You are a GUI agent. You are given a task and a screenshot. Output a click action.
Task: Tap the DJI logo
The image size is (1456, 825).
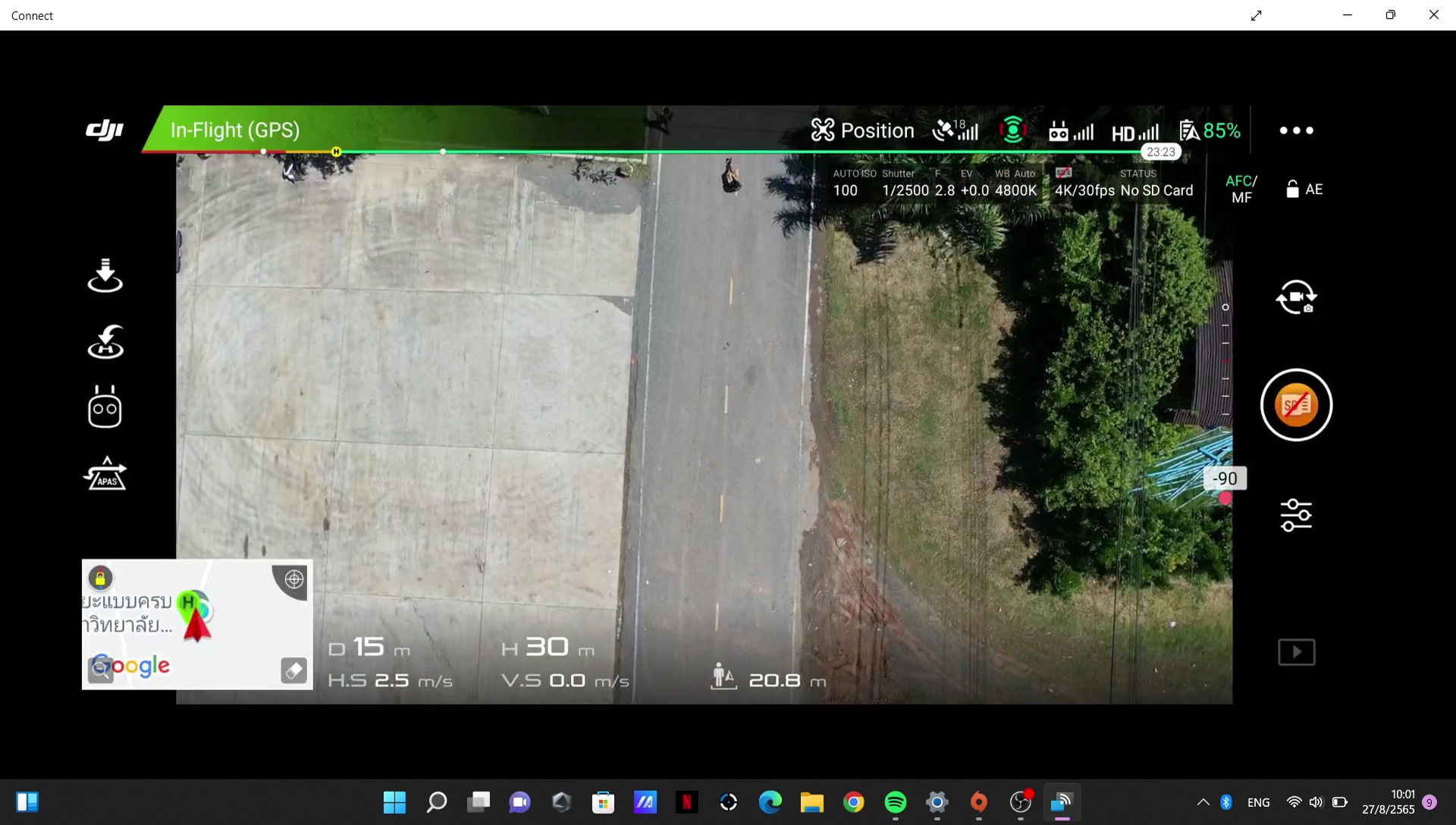coord(105,130)
